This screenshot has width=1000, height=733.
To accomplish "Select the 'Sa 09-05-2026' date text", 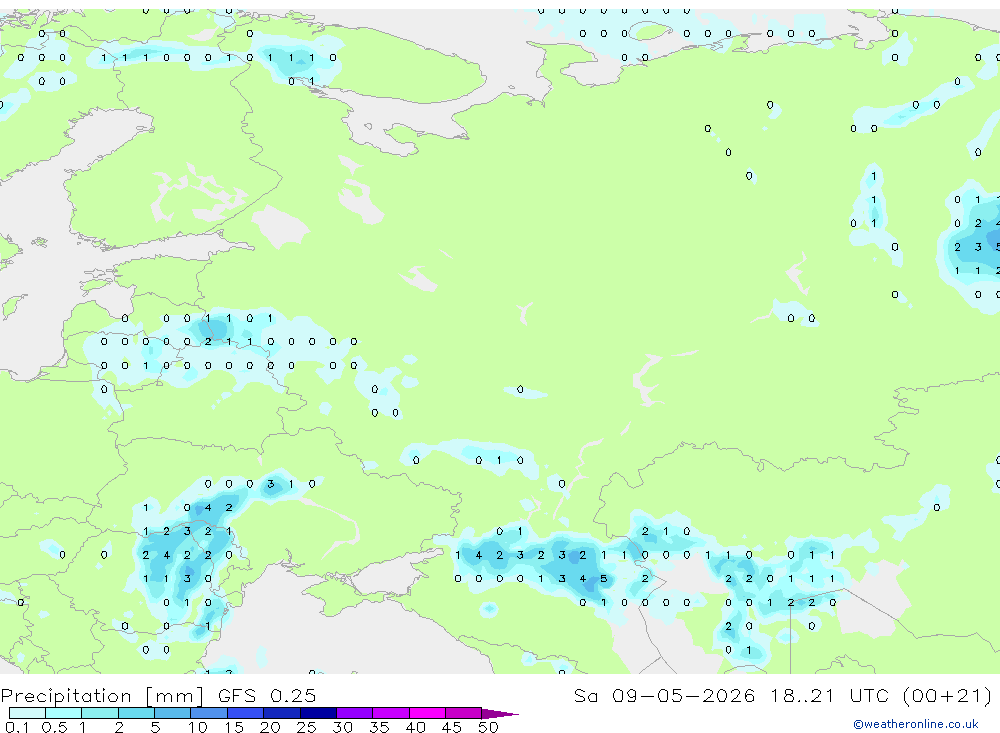I will pos(665,696).
